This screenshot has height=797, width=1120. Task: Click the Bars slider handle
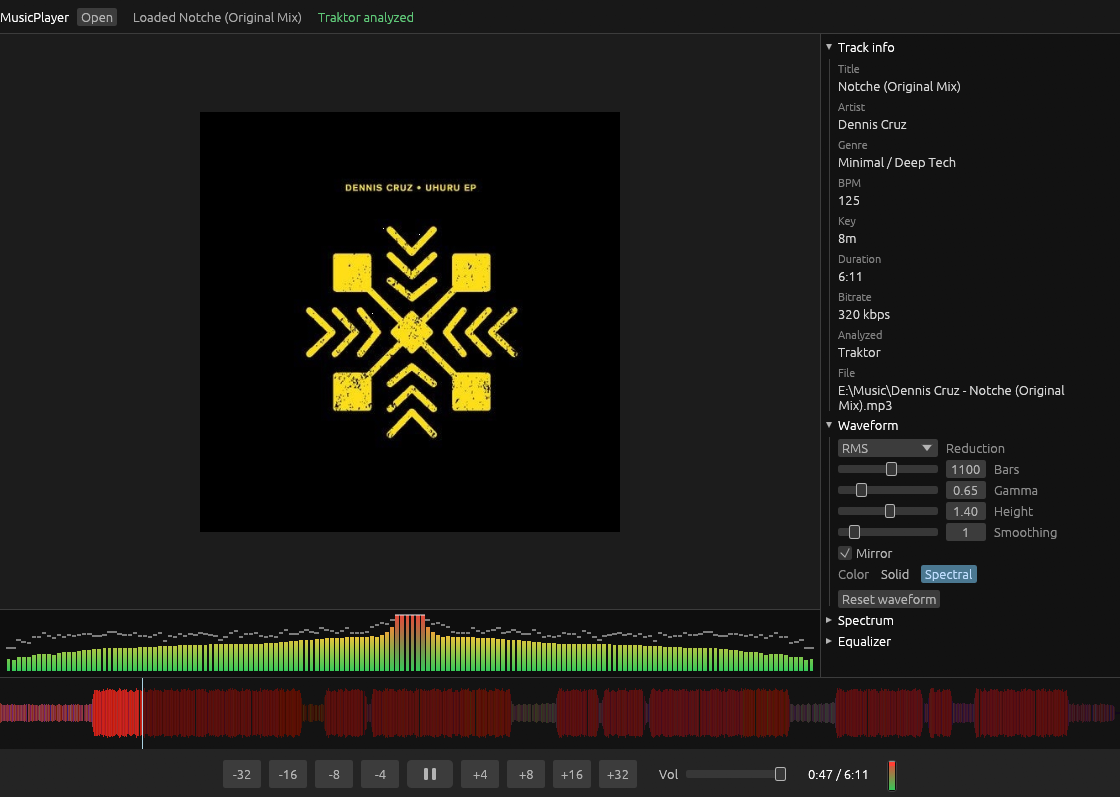point(891,469)
